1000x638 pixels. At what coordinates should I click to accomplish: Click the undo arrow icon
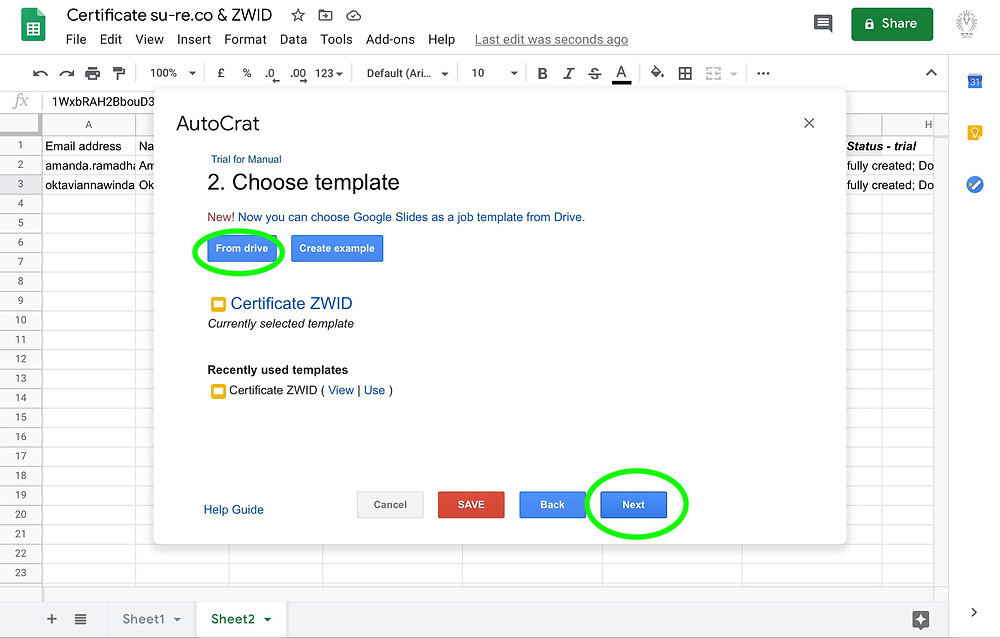40,73
